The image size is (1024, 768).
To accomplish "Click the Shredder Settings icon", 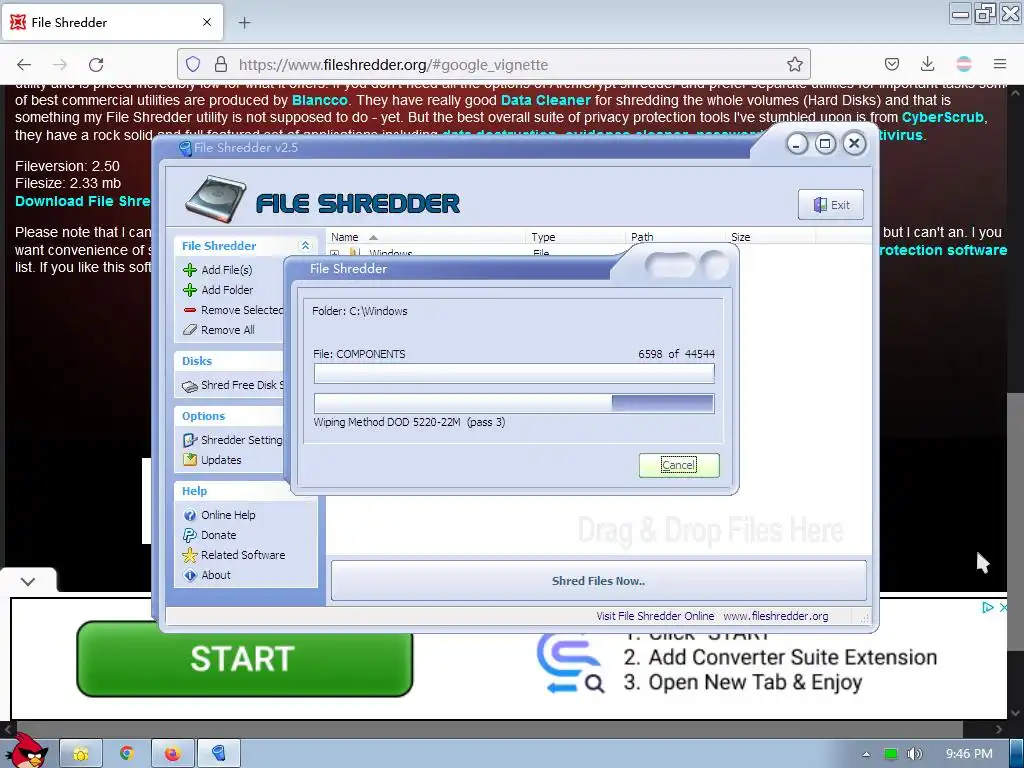I will [x=190, y=440].
